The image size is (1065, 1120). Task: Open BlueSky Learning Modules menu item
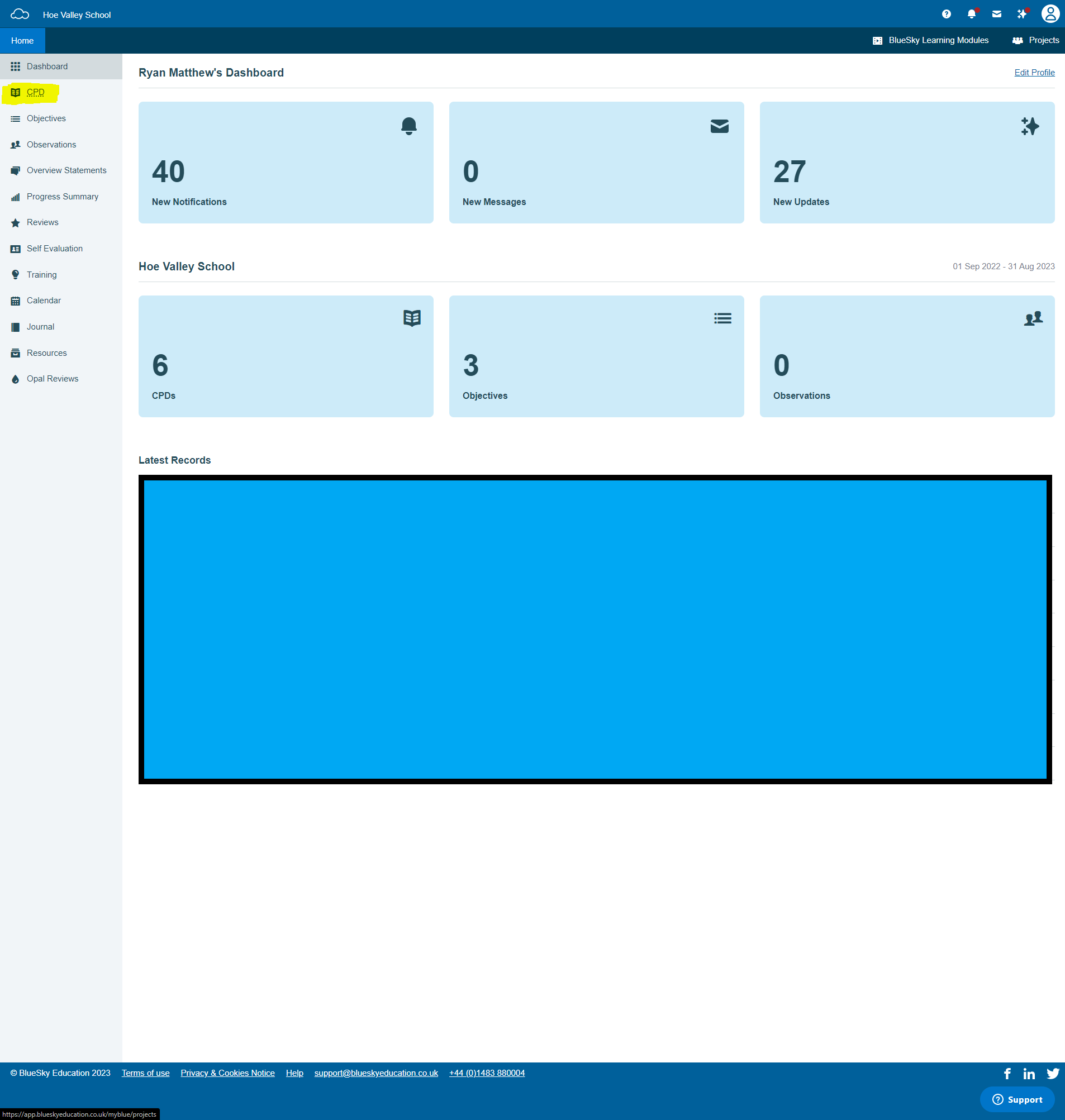click(931, 40)
